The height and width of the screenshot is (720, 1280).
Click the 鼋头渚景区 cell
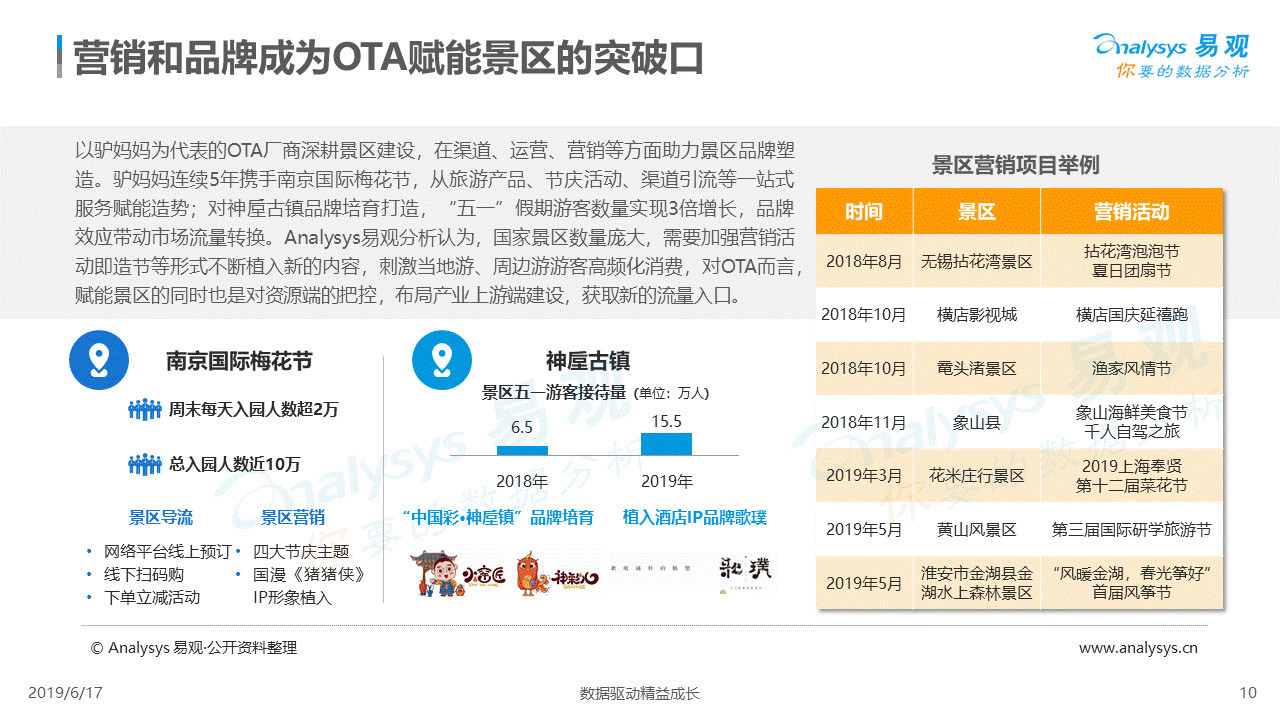click(977, 369)
